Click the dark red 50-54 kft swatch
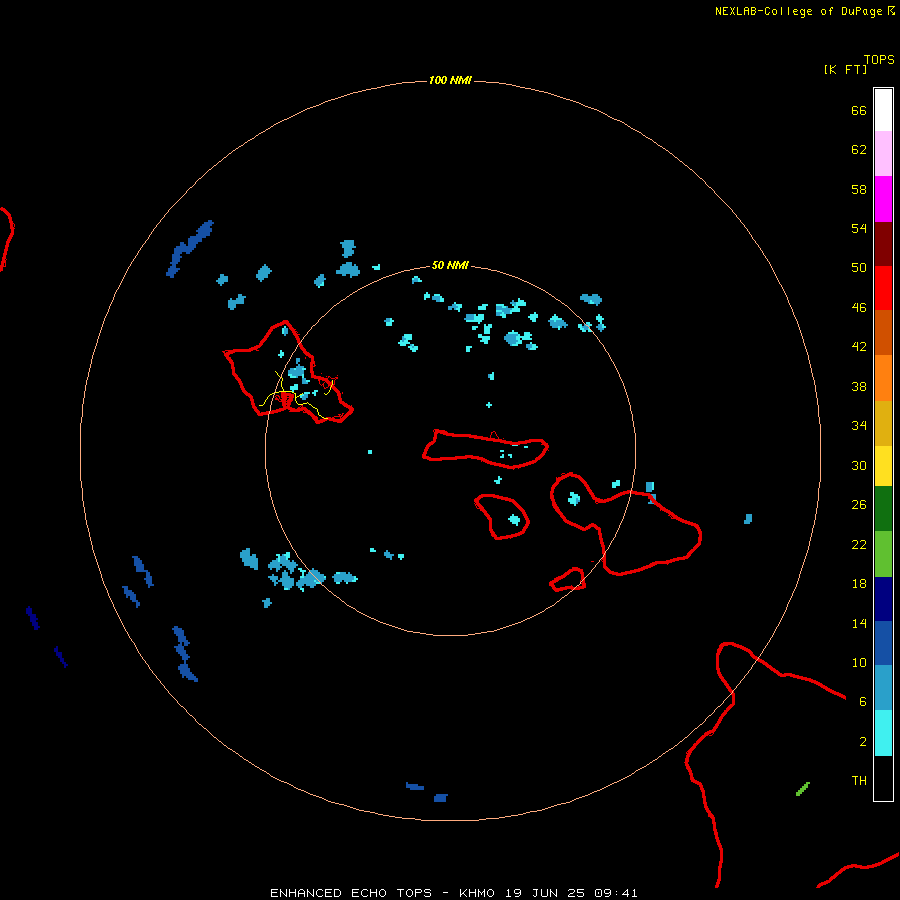 coord(883,244)
